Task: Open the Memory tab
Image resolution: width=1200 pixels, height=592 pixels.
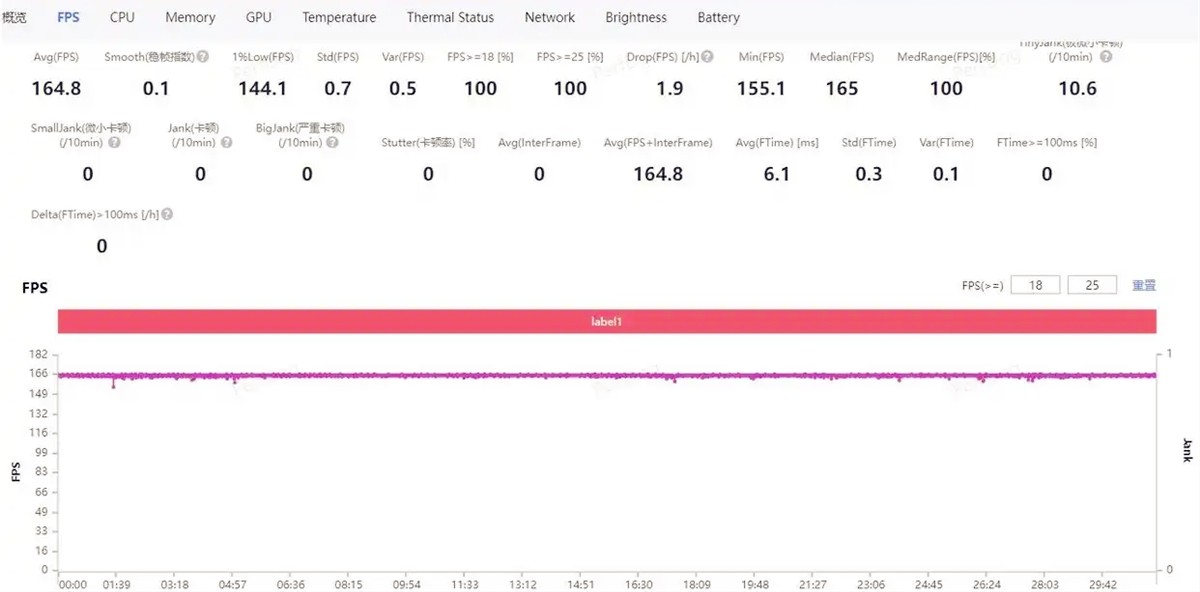Action: pyautogui.click(x=190, y=17)
